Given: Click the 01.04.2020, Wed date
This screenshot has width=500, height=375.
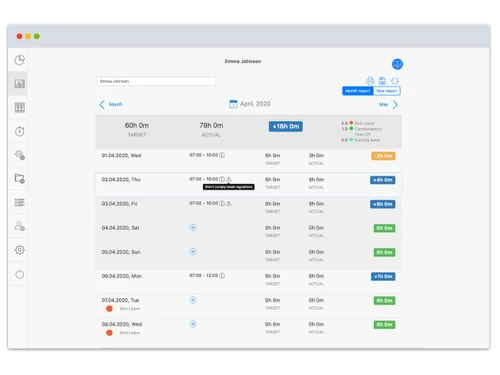Looking at the screenshot, I should pos(121,155).
